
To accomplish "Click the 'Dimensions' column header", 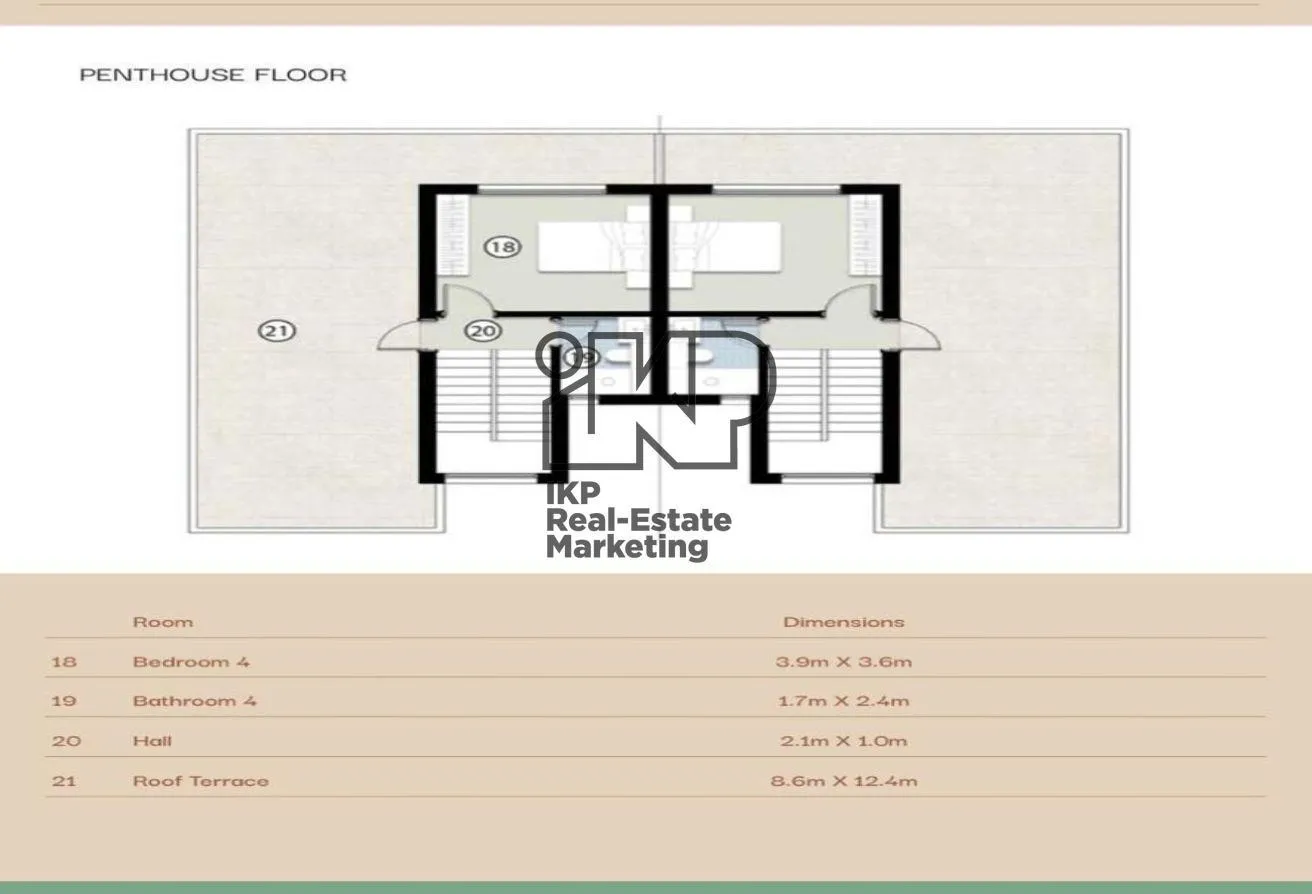I will (844, 622).
